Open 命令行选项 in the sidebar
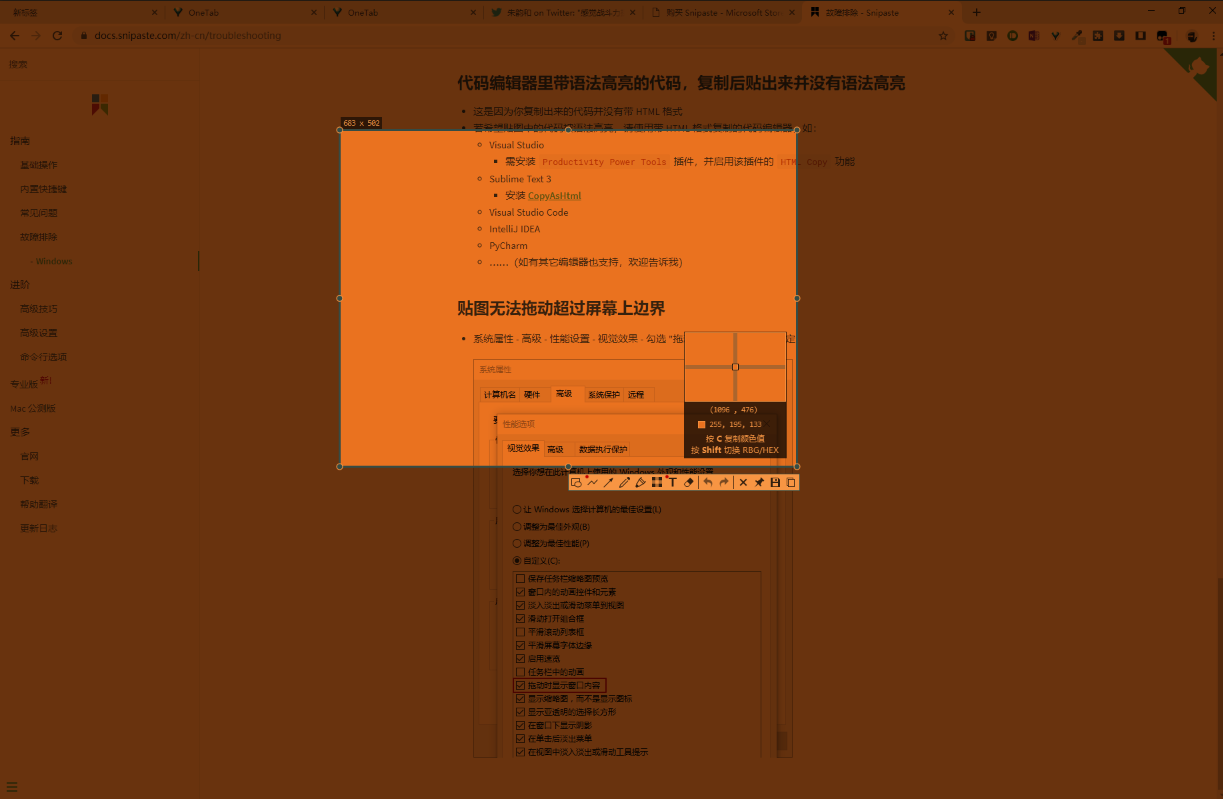 coord(44,357)
